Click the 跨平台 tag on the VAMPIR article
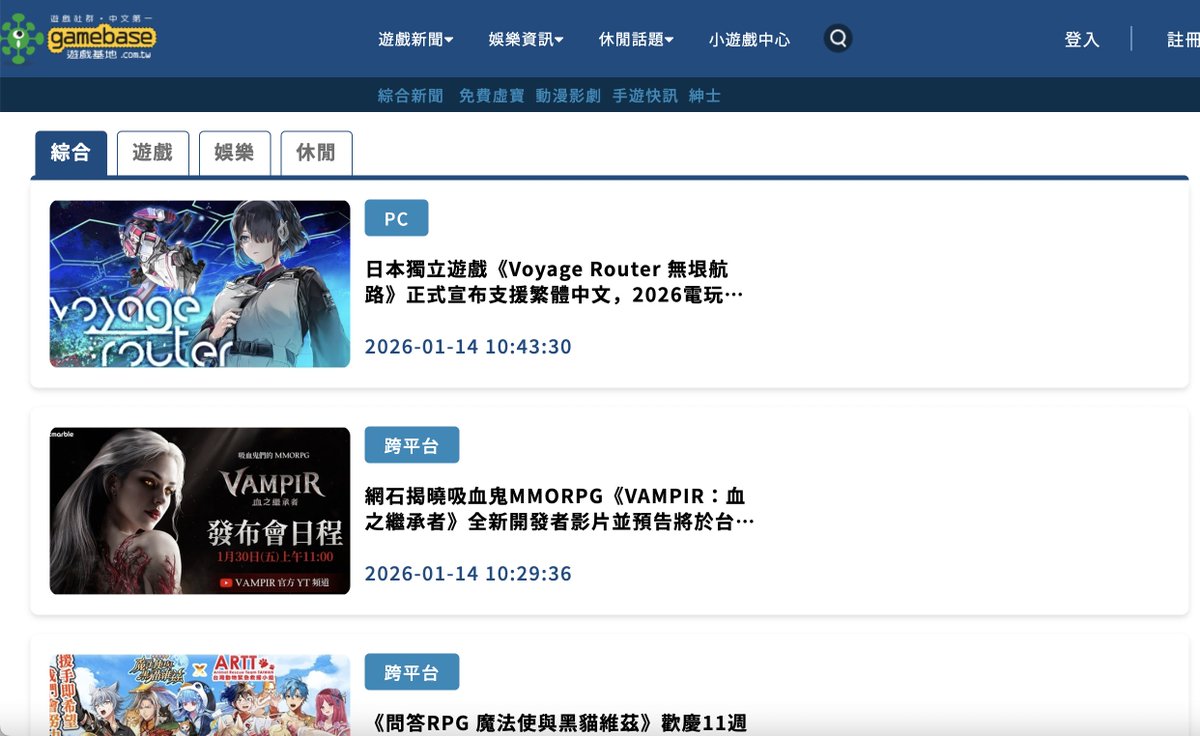Screen dimensions: 1200x736 [412, 445]
